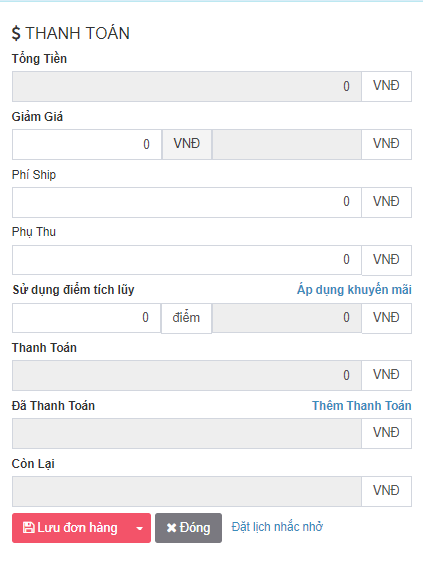Click the save icon on Lưu đơn hàng
423x571 pixels.
(29, 528)
